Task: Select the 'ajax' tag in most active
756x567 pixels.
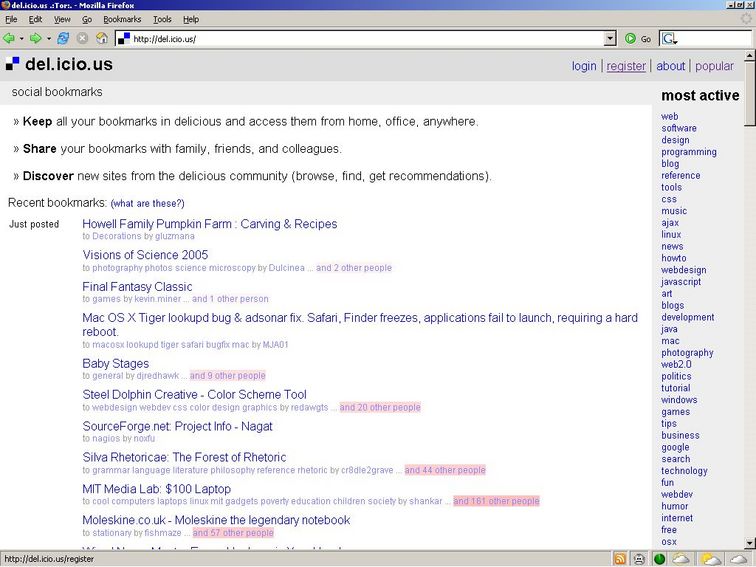Action: (670, 223)
